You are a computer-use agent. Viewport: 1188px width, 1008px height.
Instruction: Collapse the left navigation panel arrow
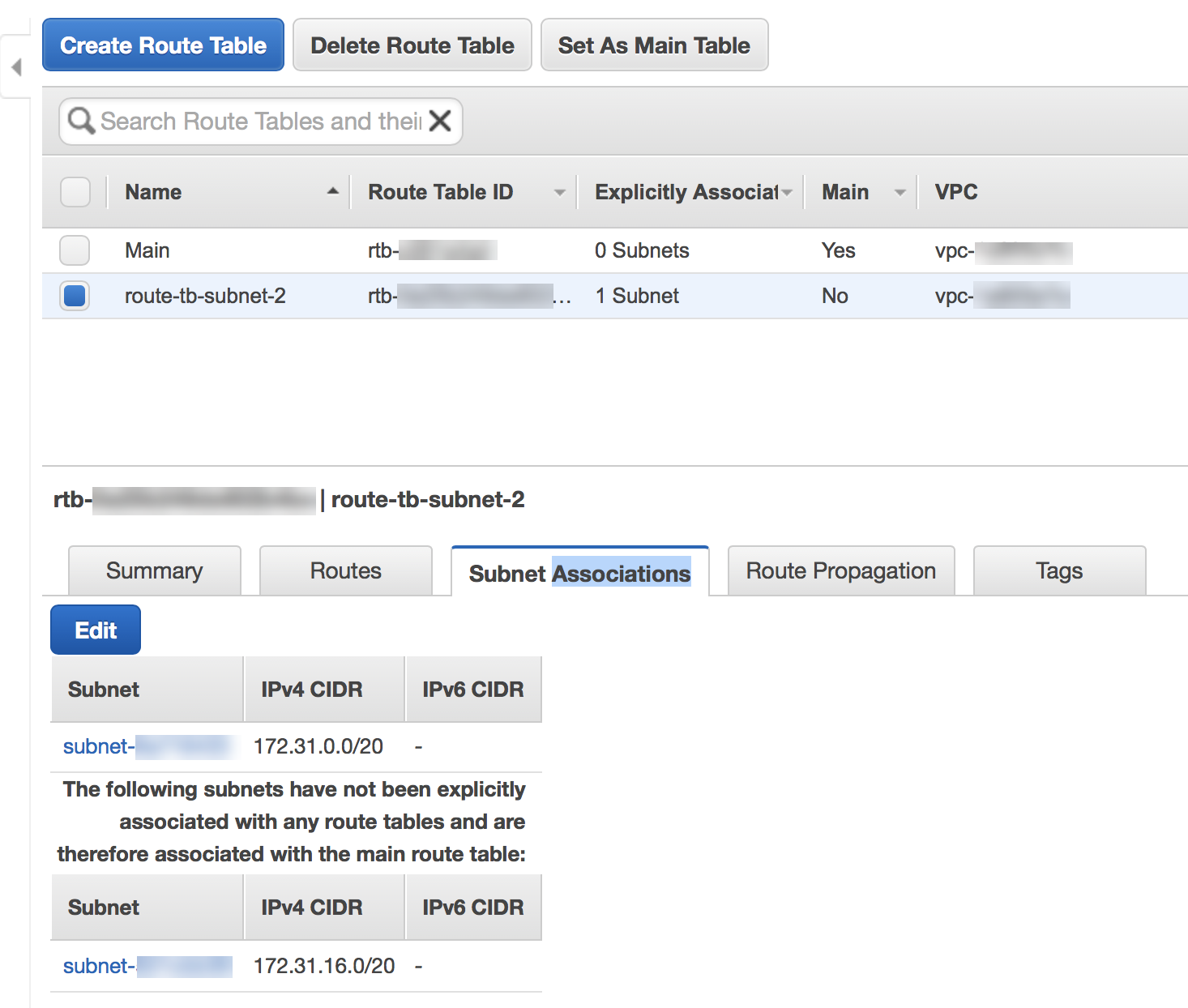tap(16, 67)
